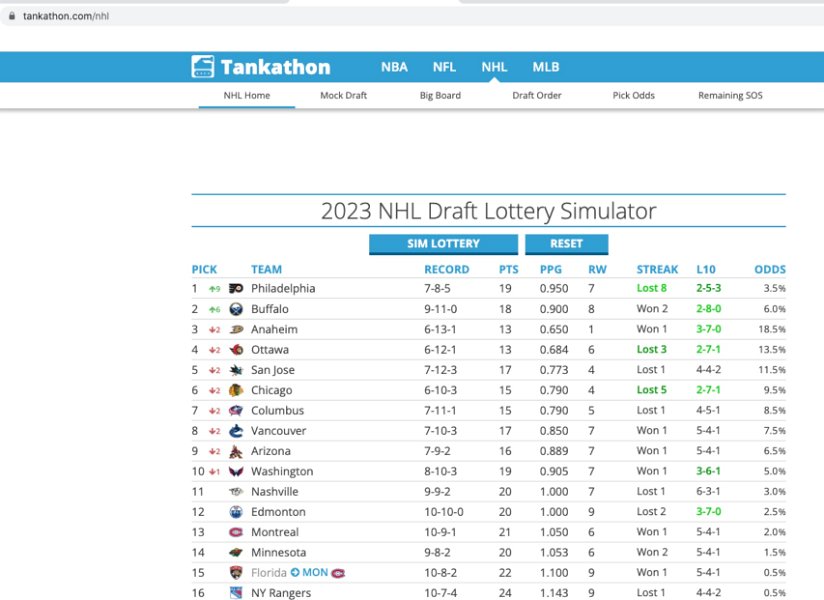Click the STREAK column header
The width and height of the screenshot is (824, 600).
657,270
